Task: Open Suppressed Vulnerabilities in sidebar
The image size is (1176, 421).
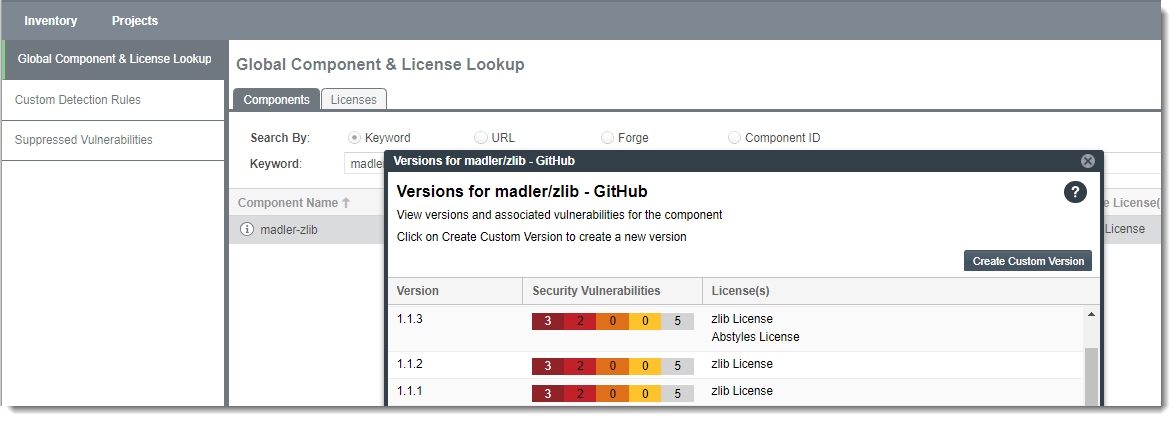Action: click(84, 140)
